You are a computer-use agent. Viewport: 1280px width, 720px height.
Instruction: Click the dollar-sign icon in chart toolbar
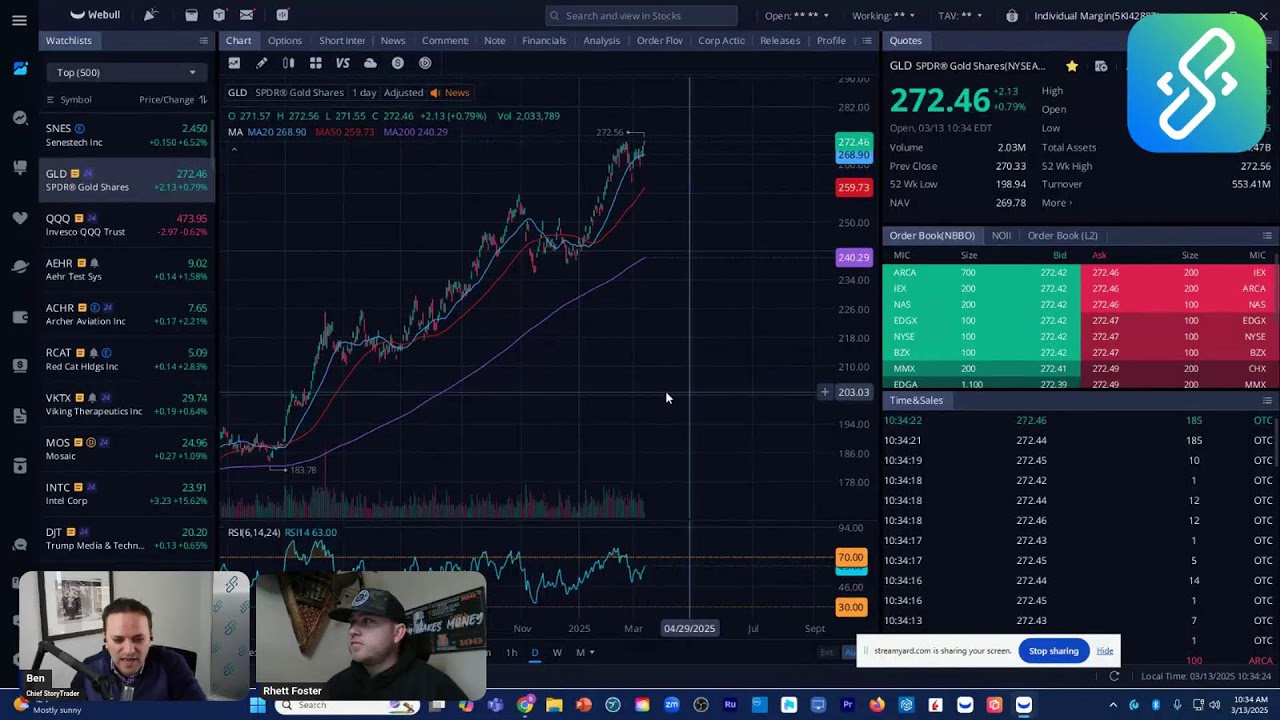(x=398, y=63)
